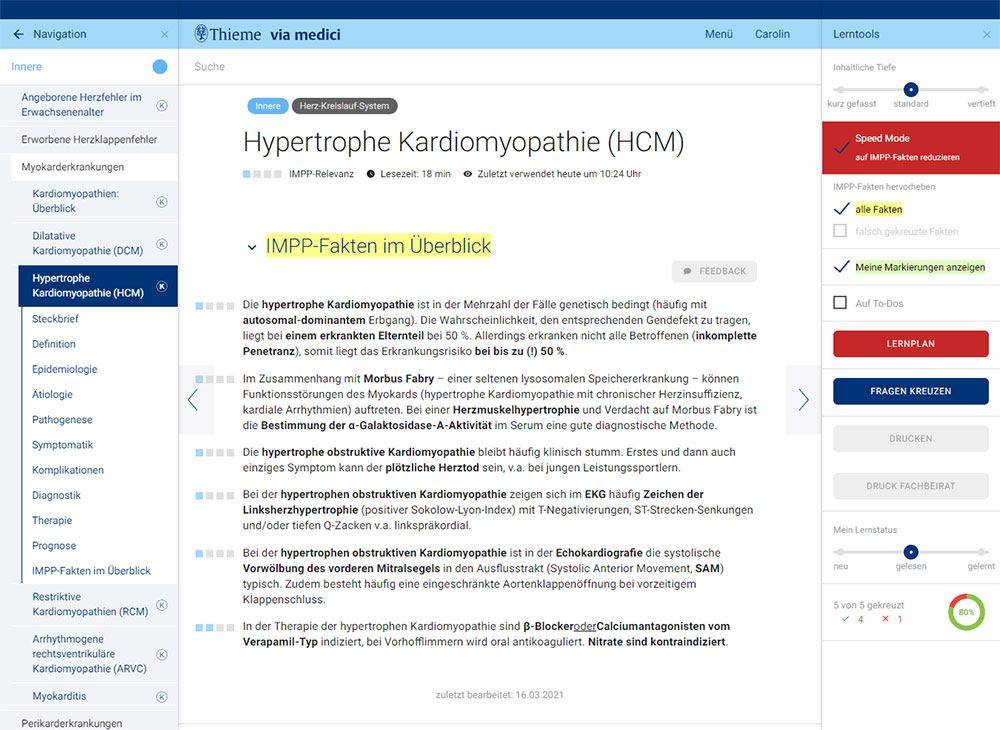Click the Innere tag pill
1000x730 pixels.
[268, 106]
